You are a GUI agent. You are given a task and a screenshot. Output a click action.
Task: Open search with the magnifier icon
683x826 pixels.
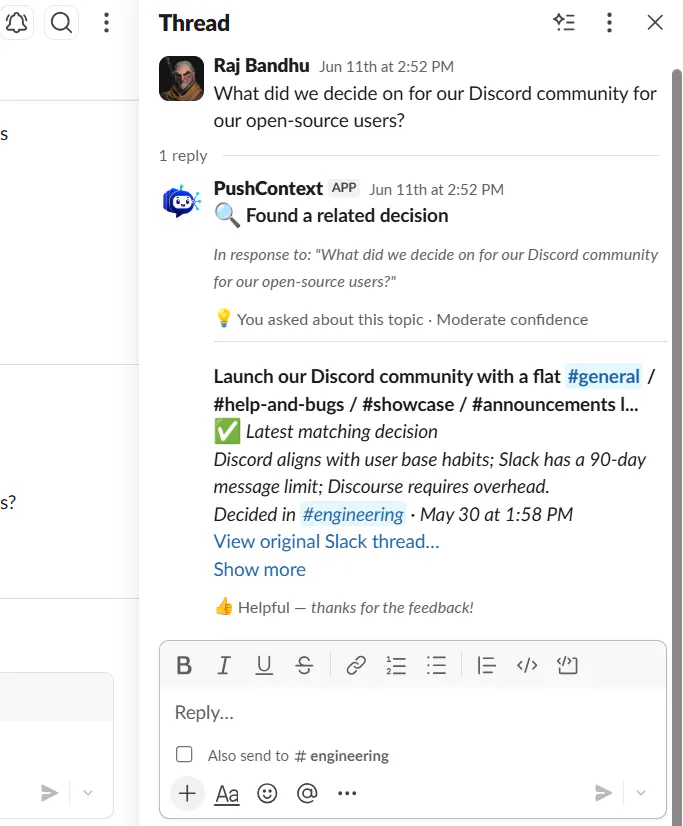(62, 23)
